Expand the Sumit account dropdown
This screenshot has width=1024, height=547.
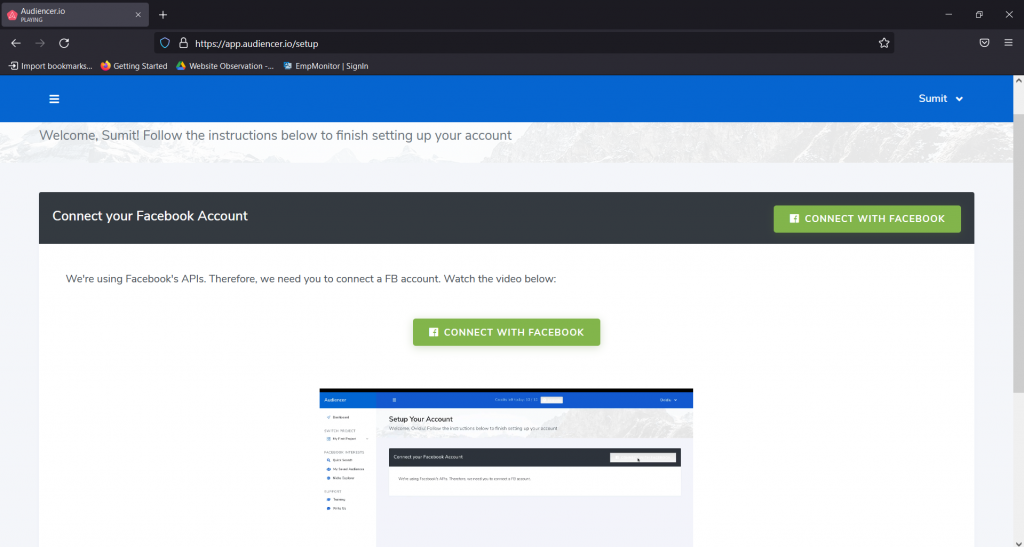pyautogui.click(x=940, y=99)
